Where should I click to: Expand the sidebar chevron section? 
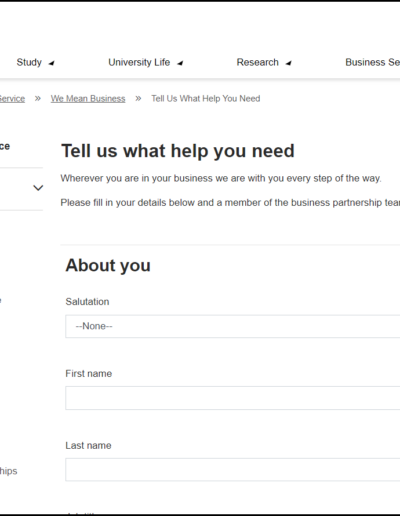point(38,188)
